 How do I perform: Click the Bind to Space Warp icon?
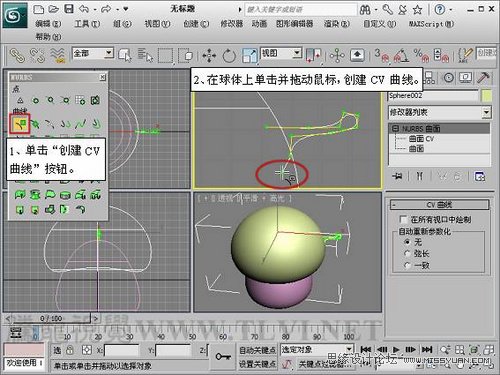pos(58,55)
